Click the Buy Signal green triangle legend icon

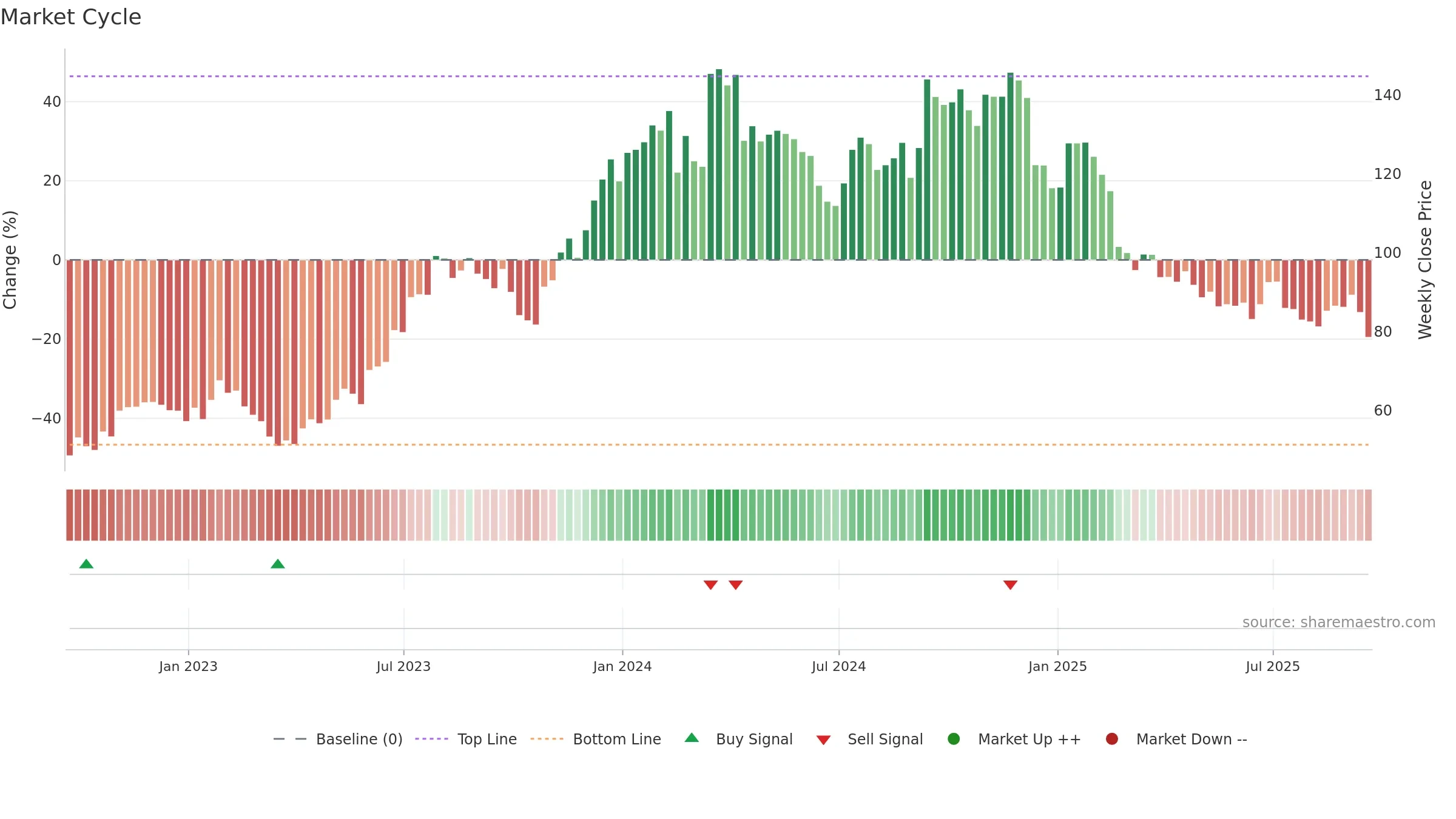coord(692,738)
